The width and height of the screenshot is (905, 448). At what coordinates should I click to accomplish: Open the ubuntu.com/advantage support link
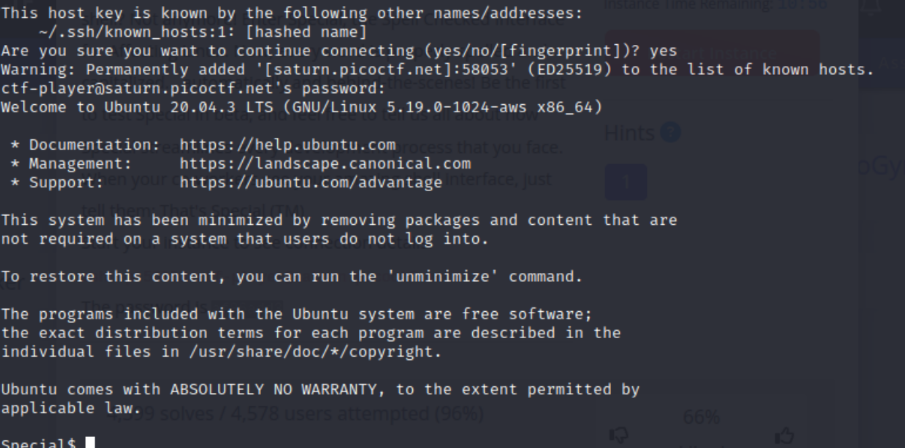coord(310,182)
